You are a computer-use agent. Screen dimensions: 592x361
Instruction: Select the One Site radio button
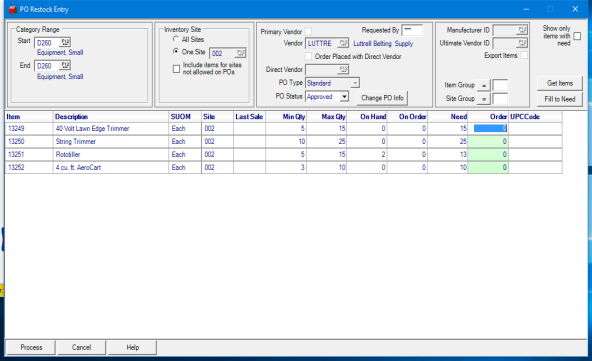pos(176,51)
